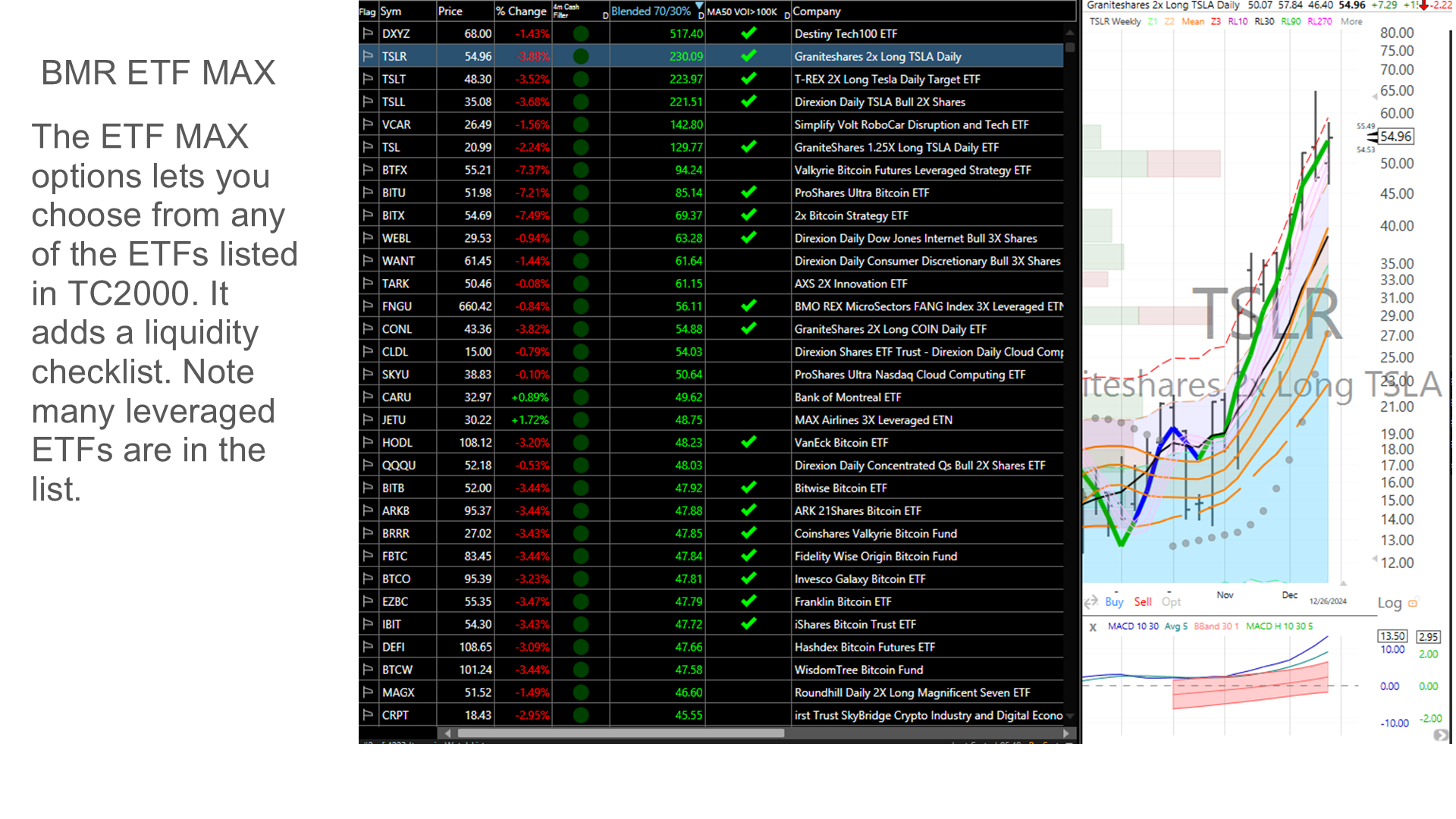Toggle the RL270 overlay line
This screenshot has width=1456, height=819.
pos(1320,21)
